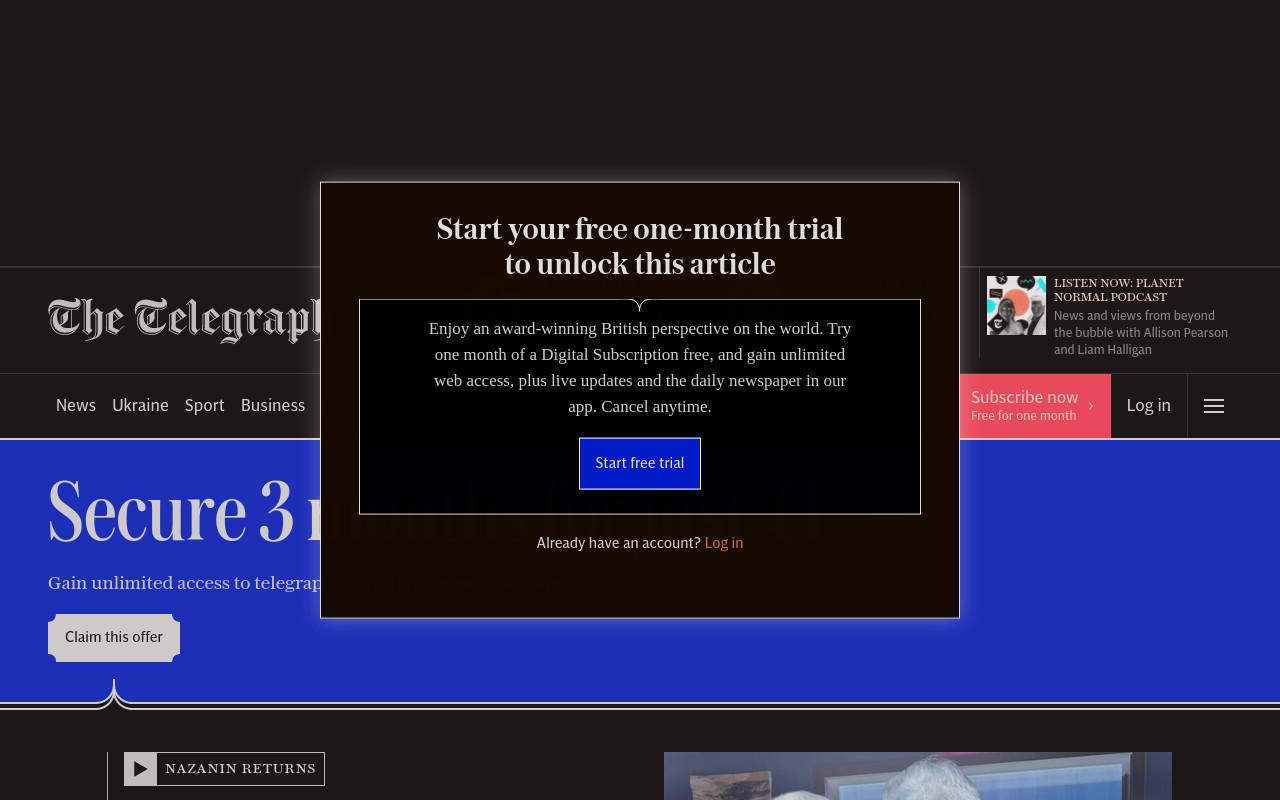Click Log in in the header
Viewport: 1280px width, 800px height.
point(1148,406)
